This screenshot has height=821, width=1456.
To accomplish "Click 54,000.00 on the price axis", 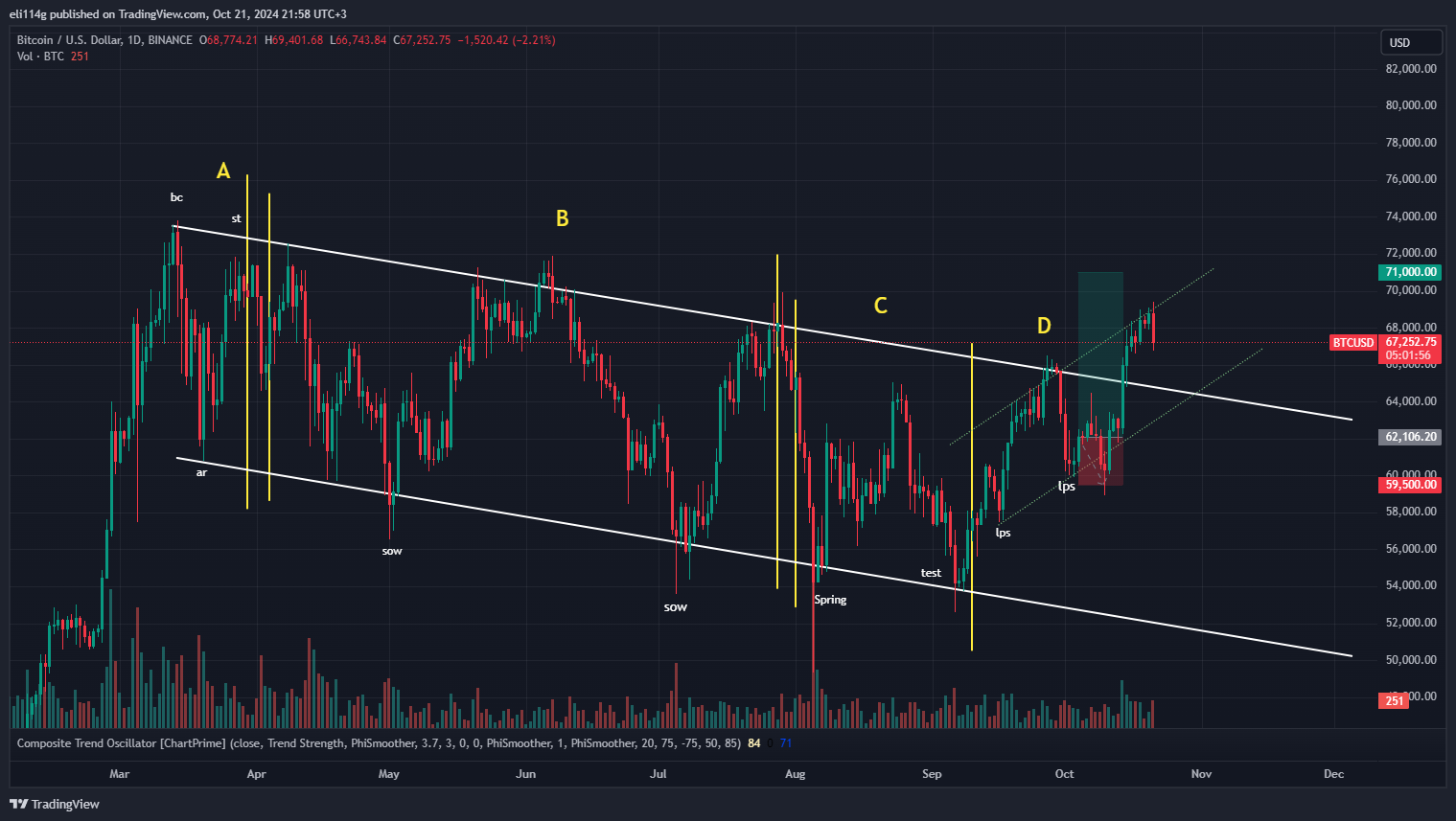I will click(1411, 585).
